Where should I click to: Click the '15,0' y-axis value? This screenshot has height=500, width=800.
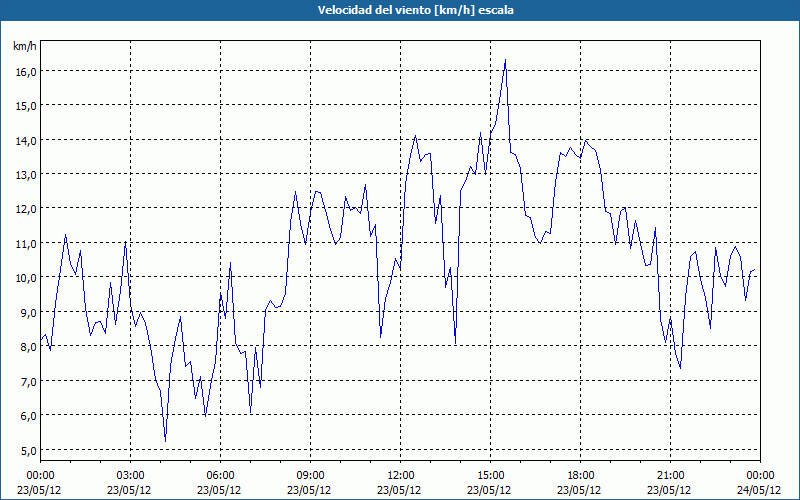26,106
